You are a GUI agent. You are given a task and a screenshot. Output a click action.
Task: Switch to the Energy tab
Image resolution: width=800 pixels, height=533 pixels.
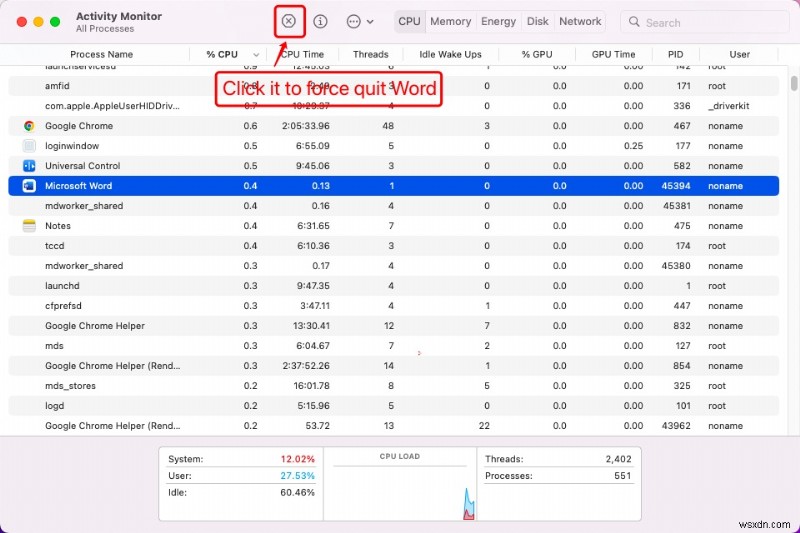click(498, 21)
